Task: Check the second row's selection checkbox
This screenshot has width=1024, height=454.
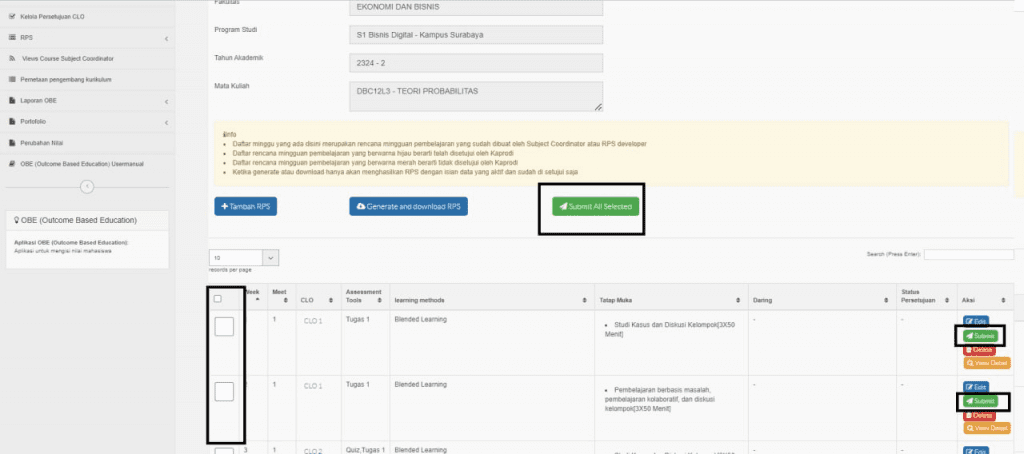Action: (224, 391)
